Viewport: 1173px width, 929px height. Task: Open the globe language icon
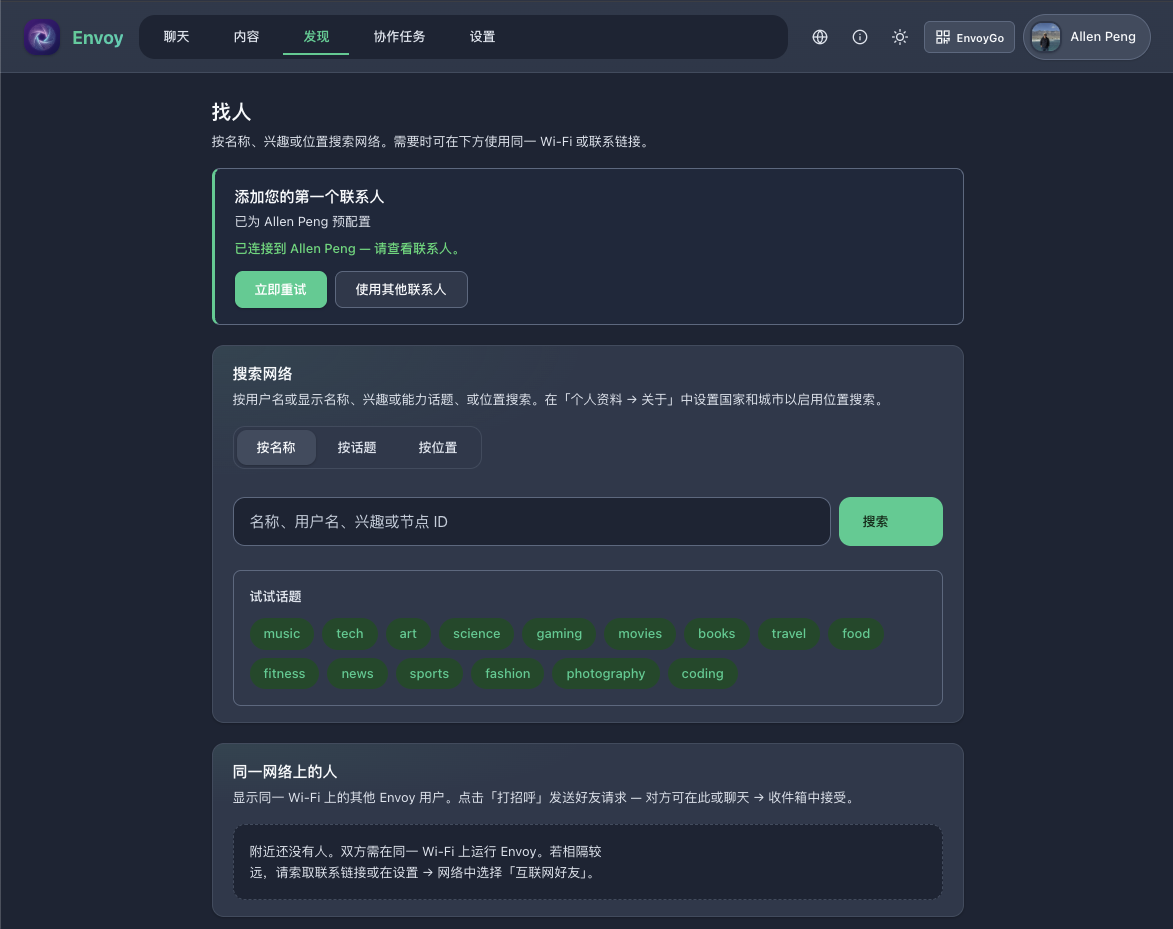pyautogui.click(x=820, y=37)
